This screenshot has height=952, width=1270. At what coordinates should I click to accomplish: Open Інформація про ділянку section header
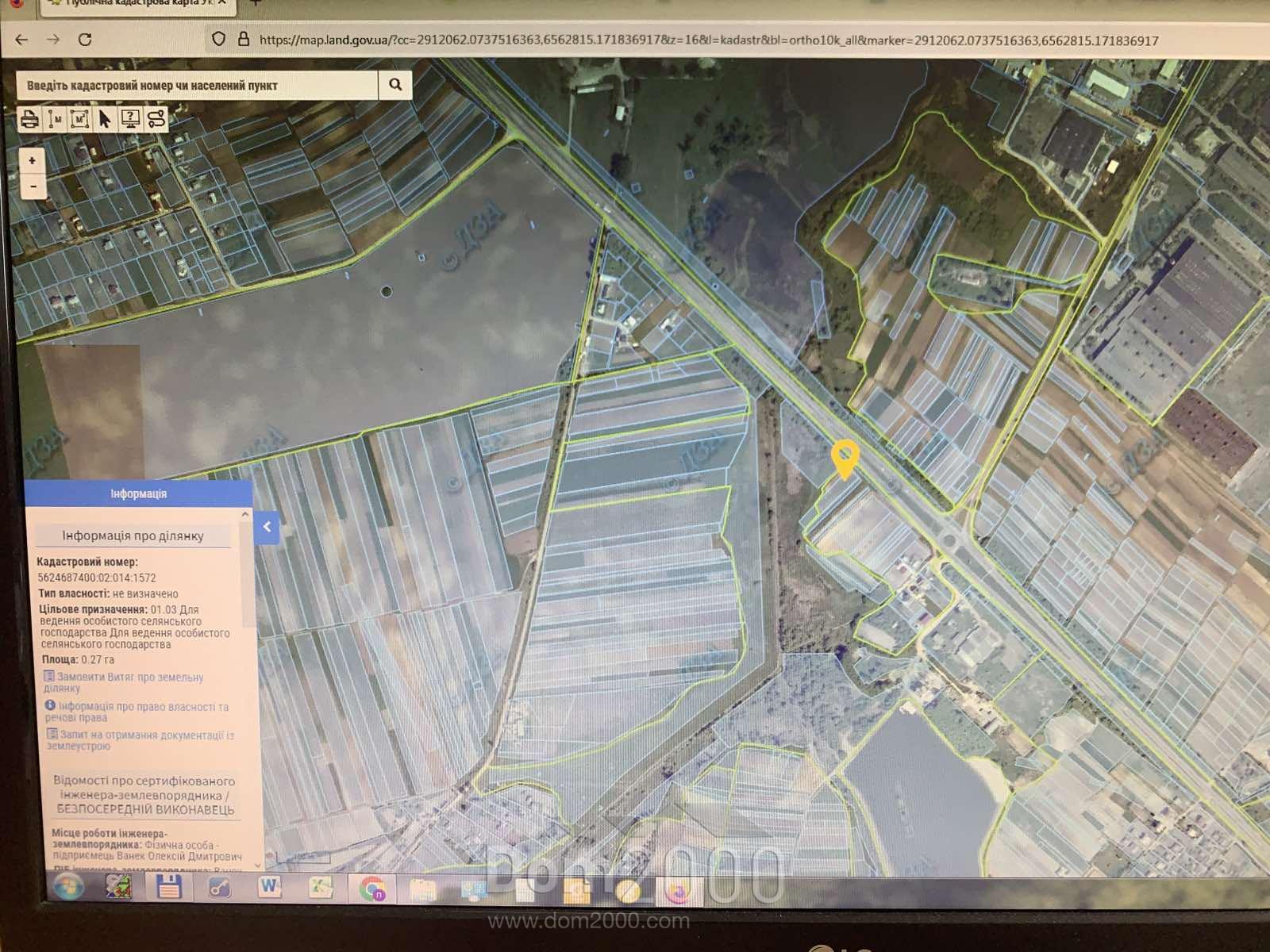(133, 535)
